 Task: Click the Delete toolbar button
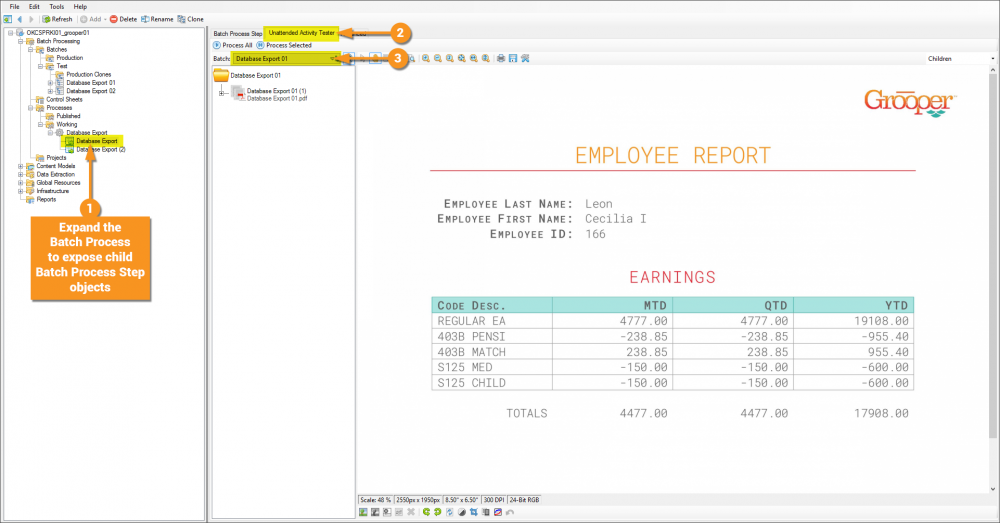pyautogui.click(x=124, y=19)
